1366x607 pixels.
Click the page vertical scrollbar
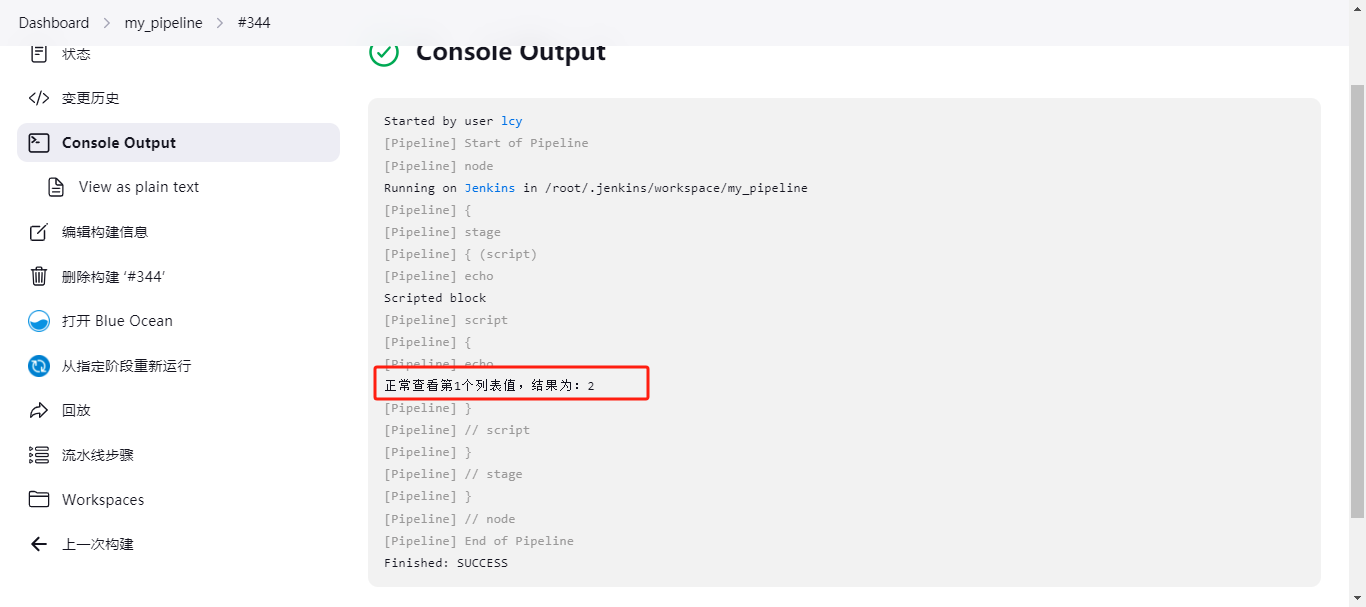(1357, 300)
